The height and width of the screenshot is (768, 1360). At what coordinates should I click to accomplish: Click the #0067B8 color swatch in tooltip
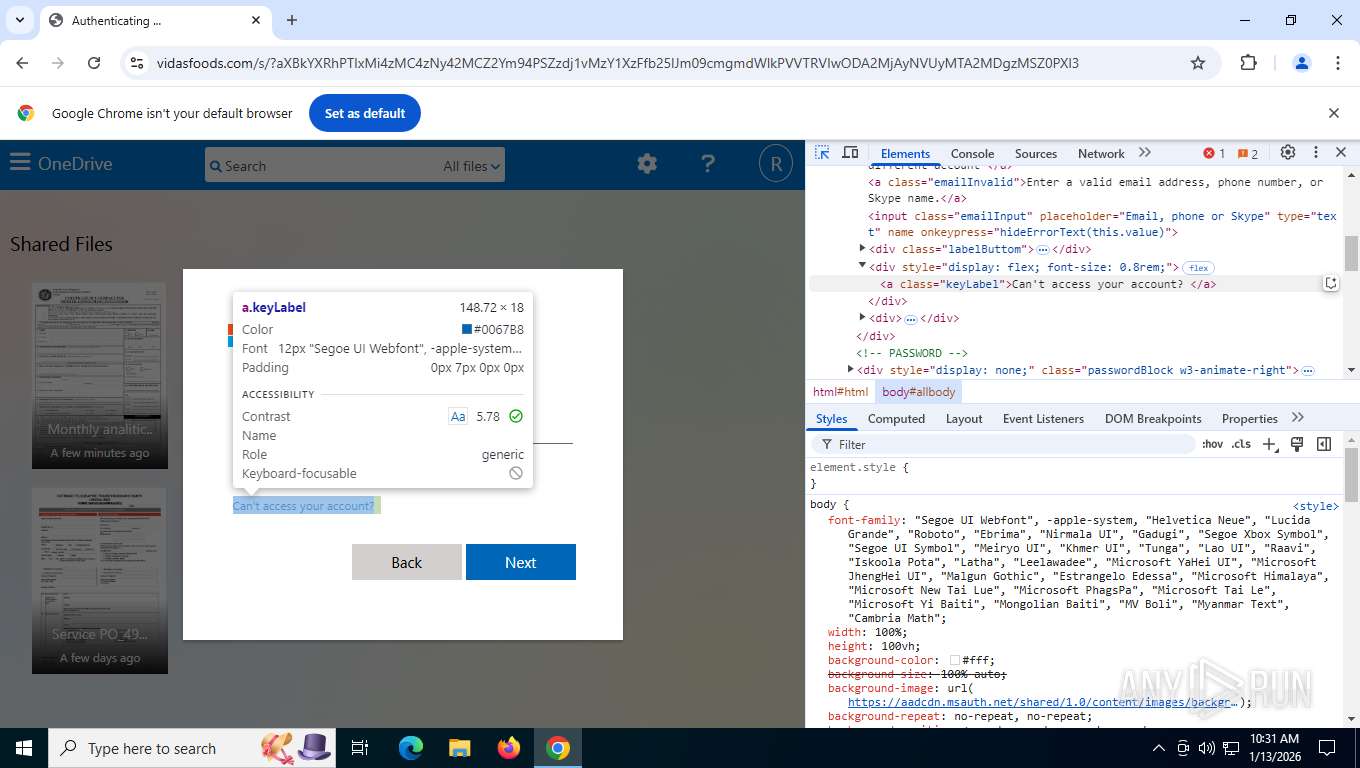tap(467, 330)
